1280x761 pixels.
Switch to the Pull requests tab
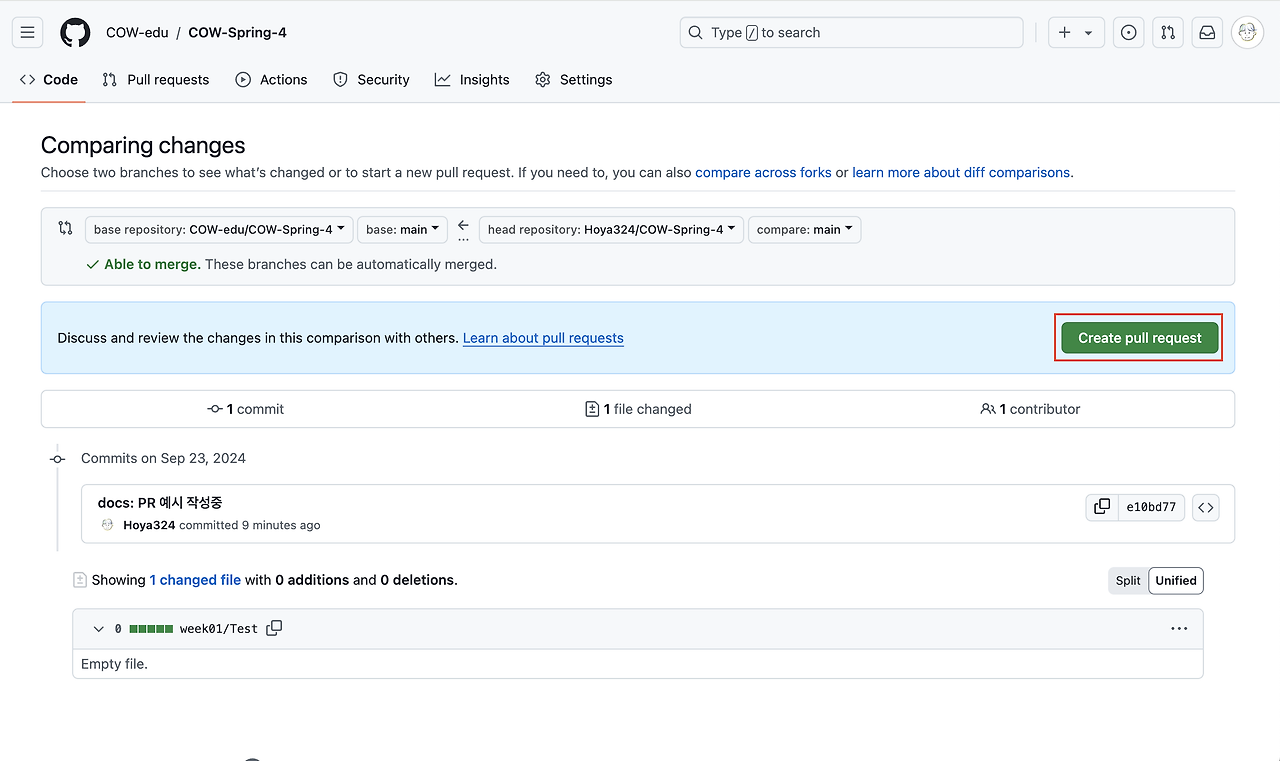(x=156, y=80)
